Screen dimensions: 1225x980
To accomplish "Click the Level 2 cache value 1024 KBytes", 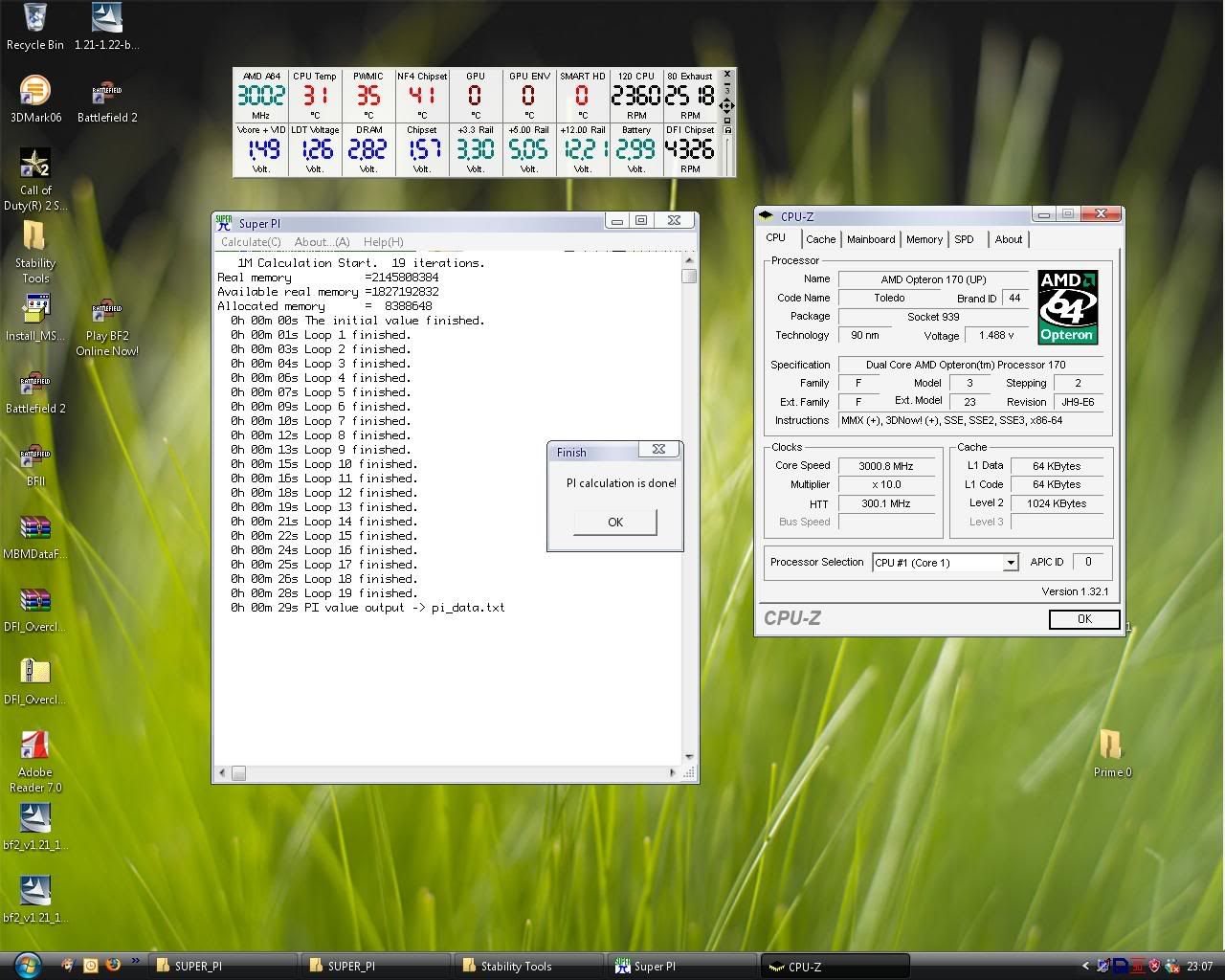I will 1057,503.
